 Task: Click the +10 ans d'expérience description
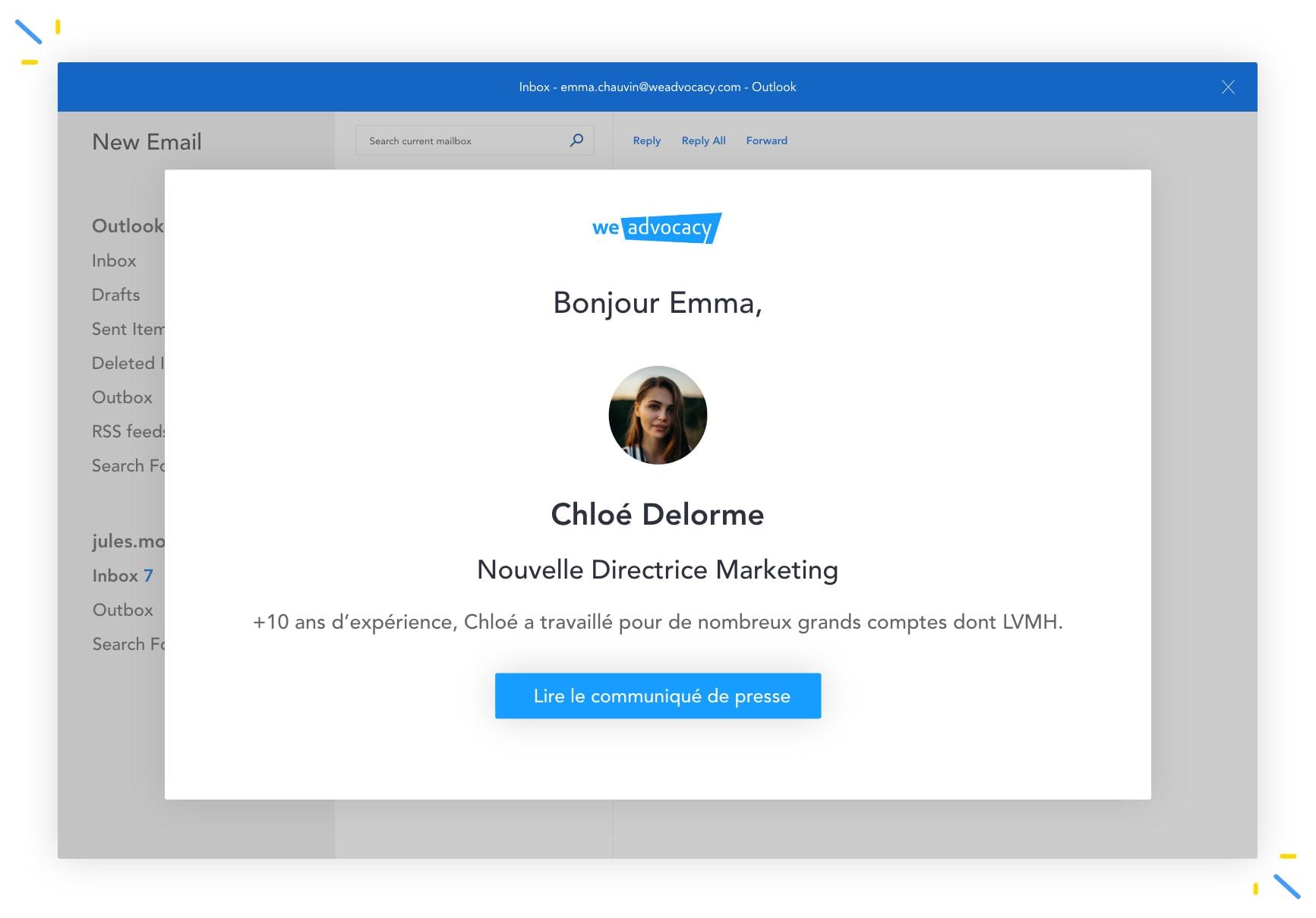click(658, 622)
